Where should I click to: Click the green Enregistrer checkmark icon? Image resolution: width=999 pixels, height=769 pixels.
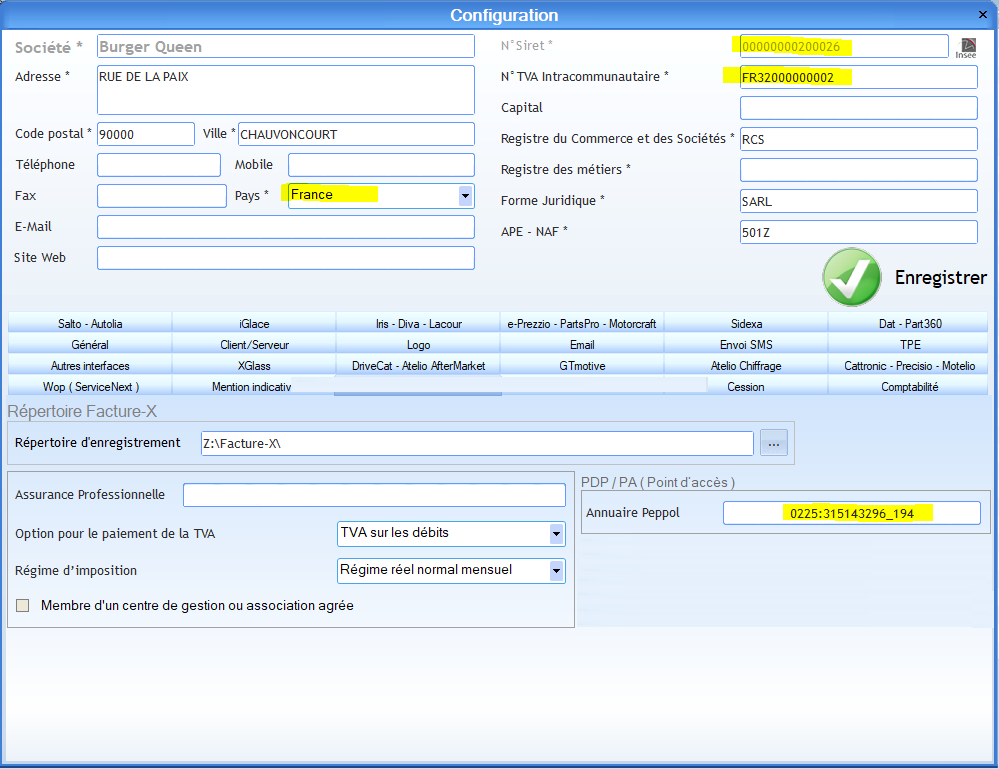851,277
